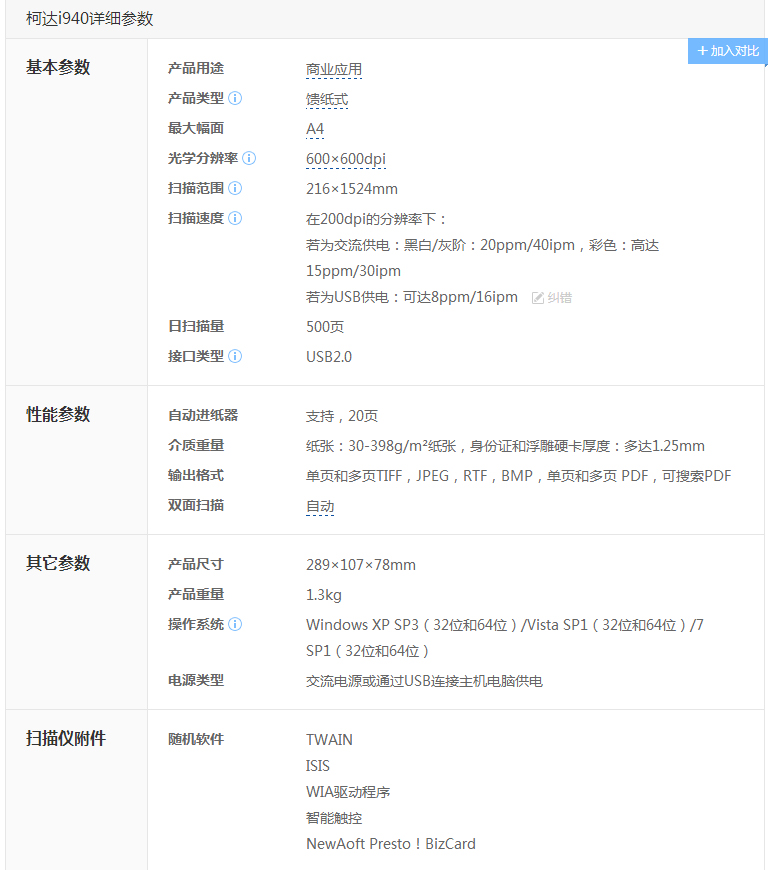This screenshot has width=771, height=870.
Task: Click the 289×107×78mm dimension value
Action: click(361, 565)
